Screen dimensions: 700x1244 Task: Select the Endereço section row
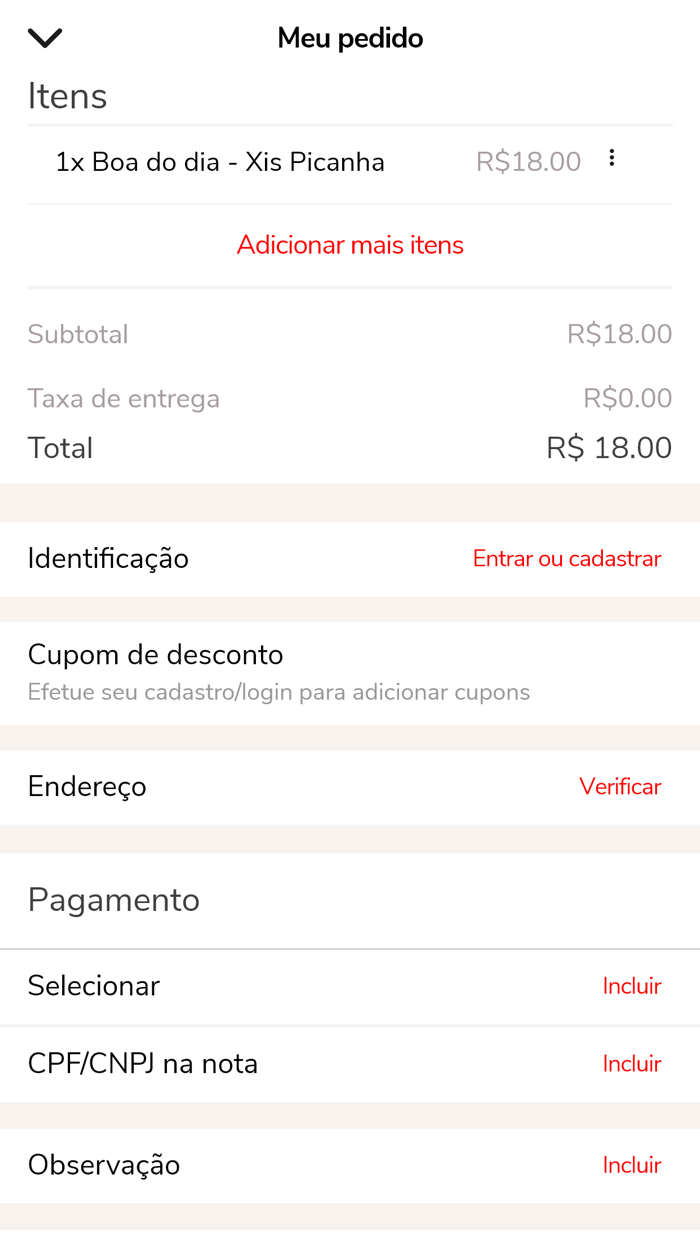[x=86, y=787]
